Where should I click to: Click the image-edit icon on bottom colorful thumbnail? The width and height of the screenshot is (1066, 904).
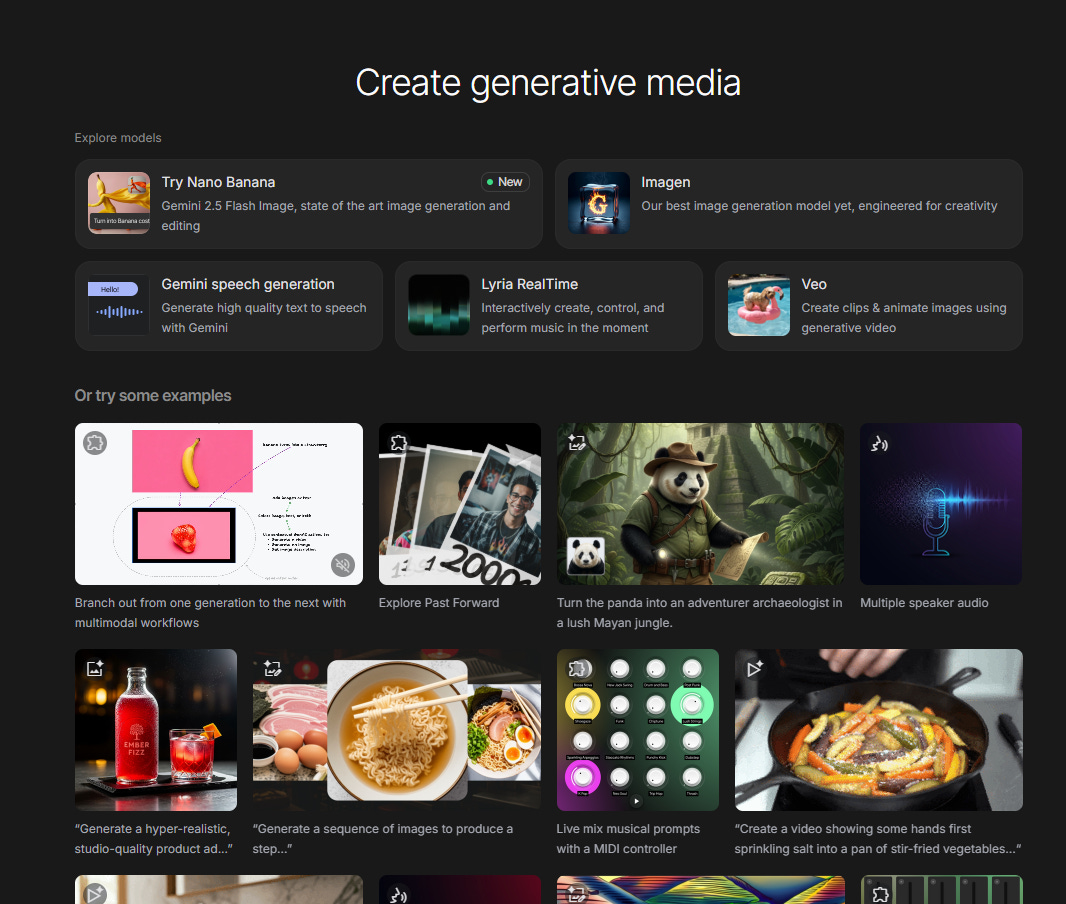[577, 895]
